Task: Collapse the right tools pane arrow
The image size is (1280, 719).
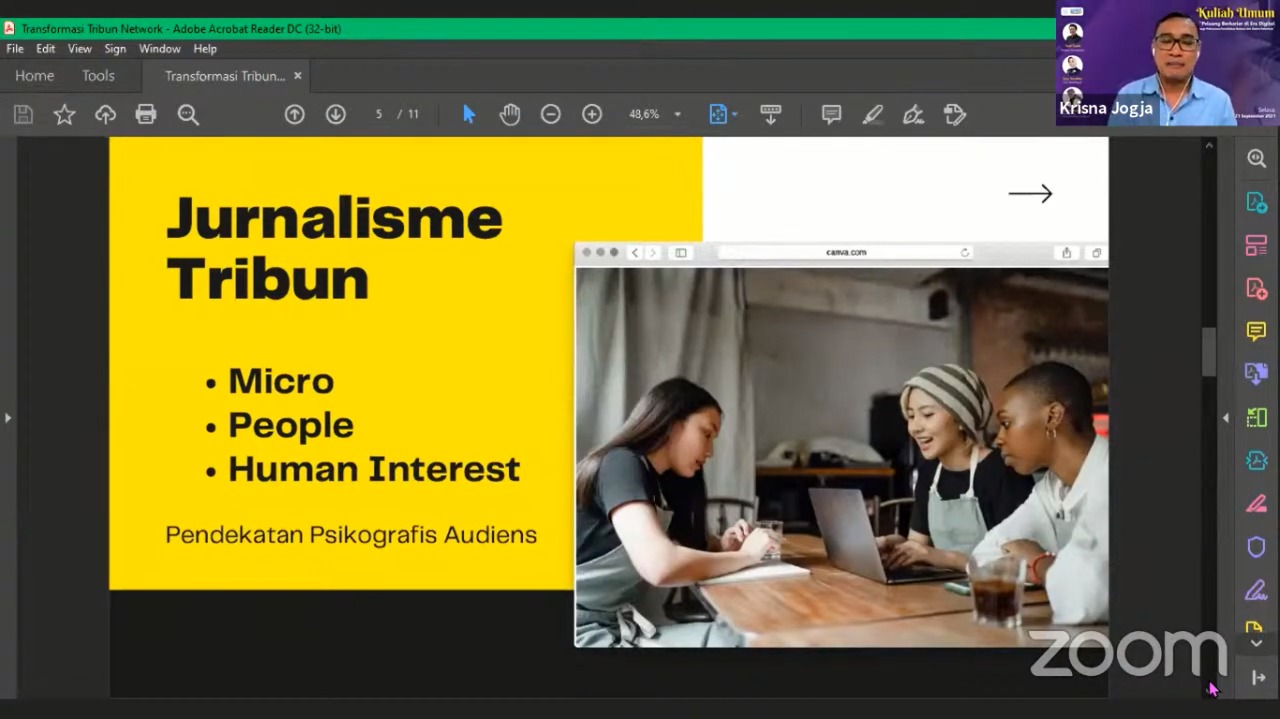Action: pyautogui.click(x=1226, y=418)
